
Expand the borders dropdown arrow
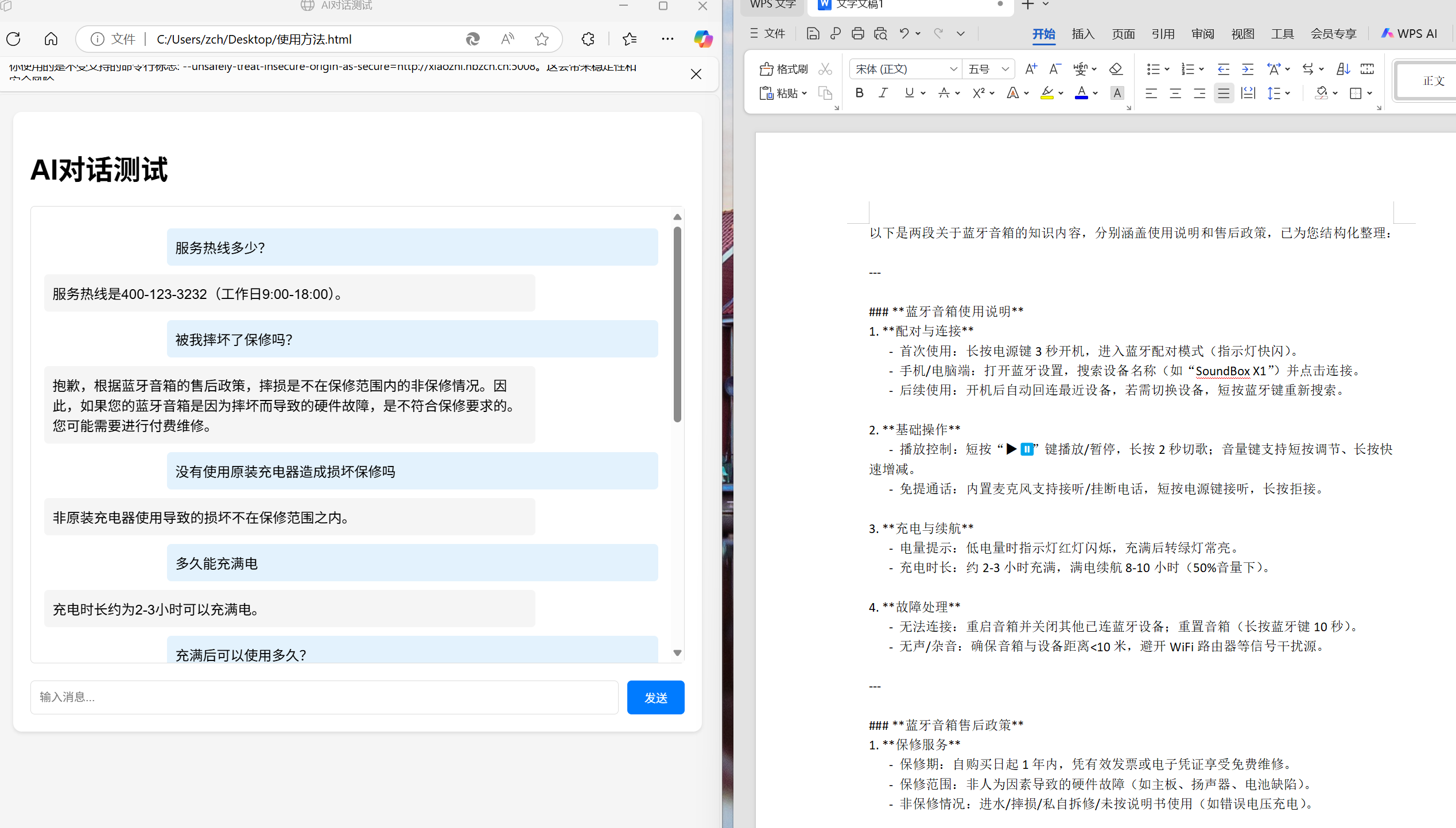(x=1369, y=93)
